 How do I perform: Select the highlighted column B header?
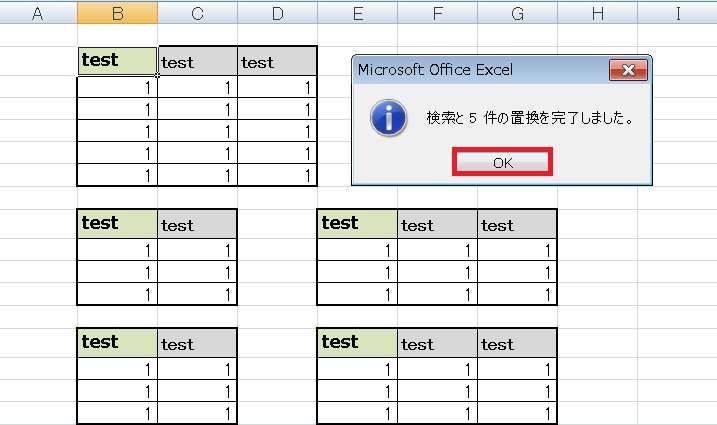117,13
